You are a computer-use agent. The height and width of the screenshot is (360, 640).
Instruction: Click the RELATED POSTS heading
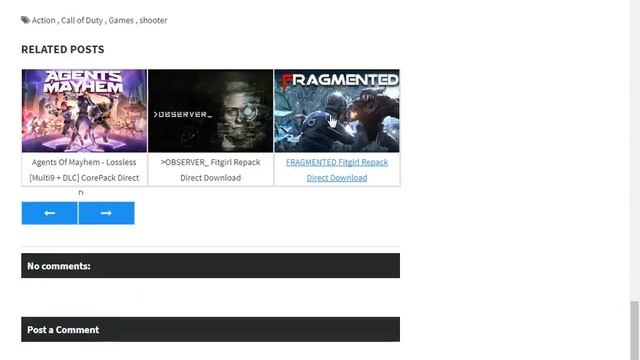click(63, 49)
